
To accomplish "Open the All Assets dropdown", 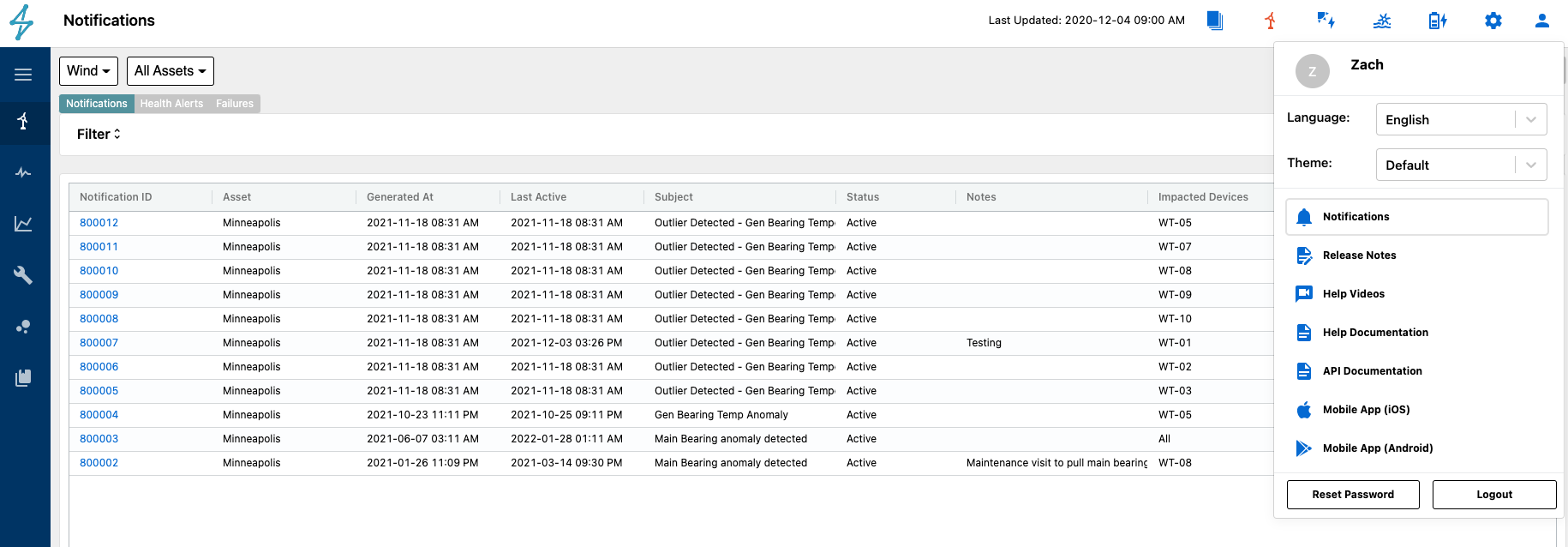I will [171, 71].
